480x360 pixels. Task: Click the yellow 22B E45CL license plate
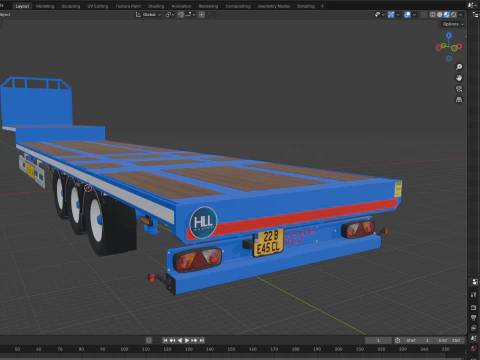coord(269,242)
